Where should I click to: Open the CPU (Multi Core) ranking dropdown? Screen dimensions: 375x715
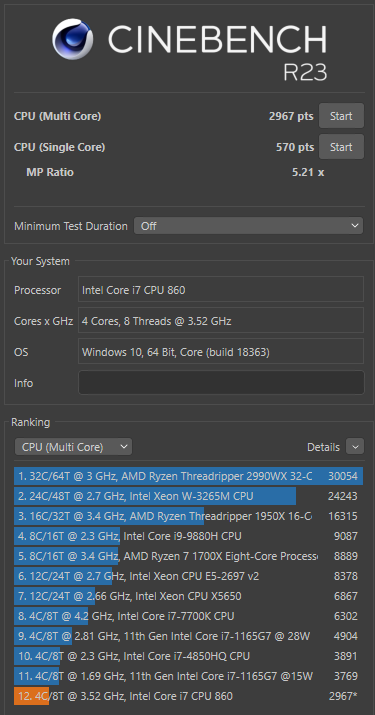(73, 447)
